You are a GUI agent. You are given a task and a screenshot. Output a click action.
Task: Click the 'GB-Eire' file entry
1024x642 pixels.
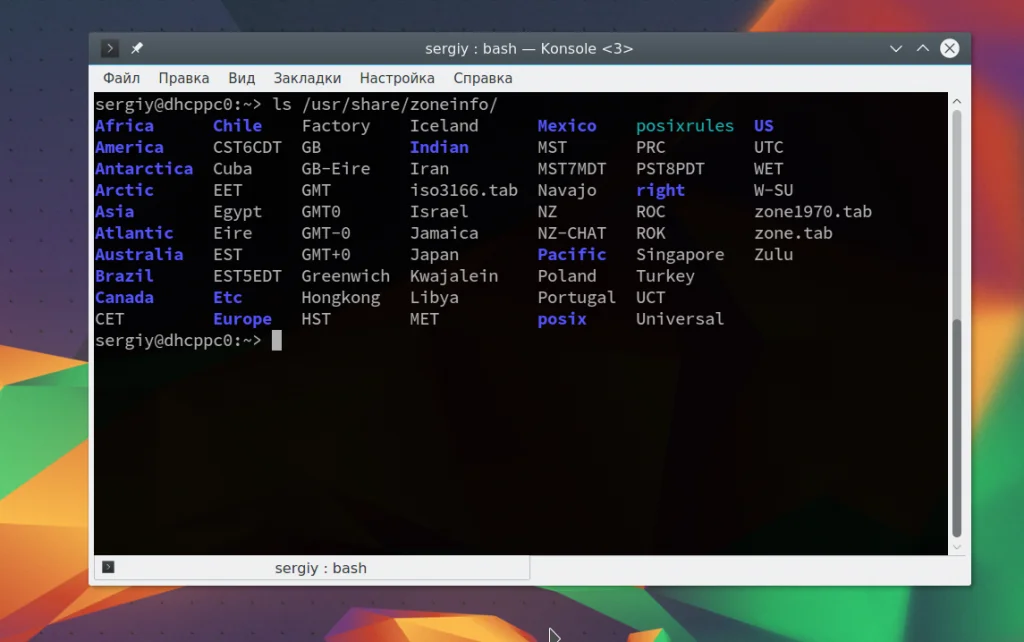pos(336,169)
